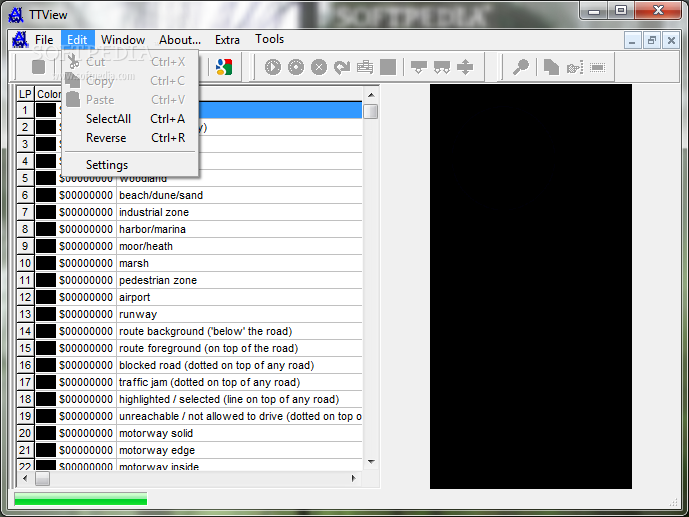Click the disabled Paste menu entry
This screenshot has height=517, width=689.
tap(130, 100)
